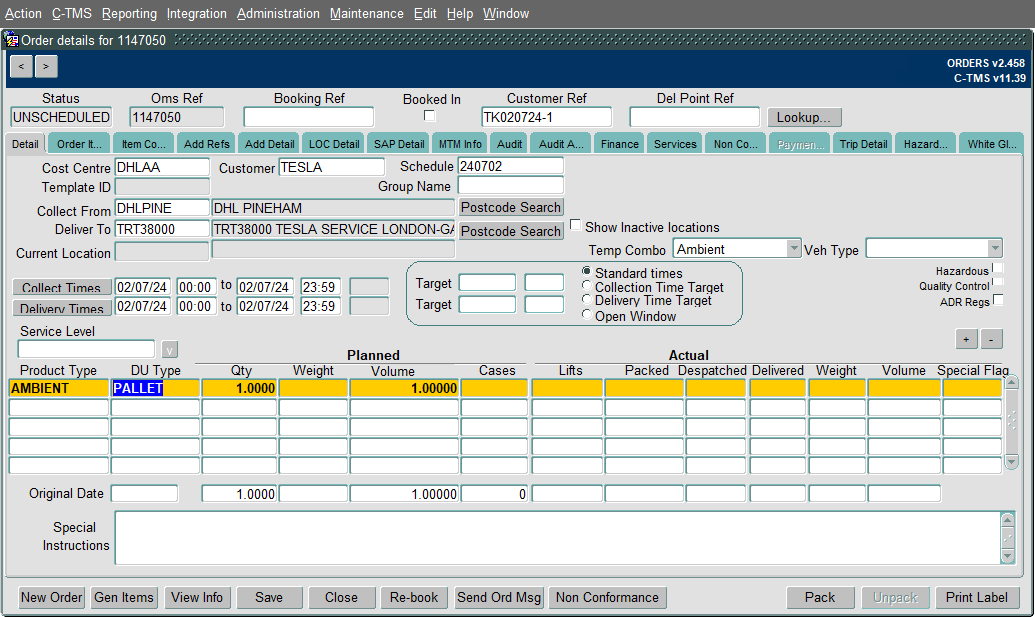The height and width of the screenshot is (617, 1035).
Task: Open the Veh Type dropdown
Action: 995,249
